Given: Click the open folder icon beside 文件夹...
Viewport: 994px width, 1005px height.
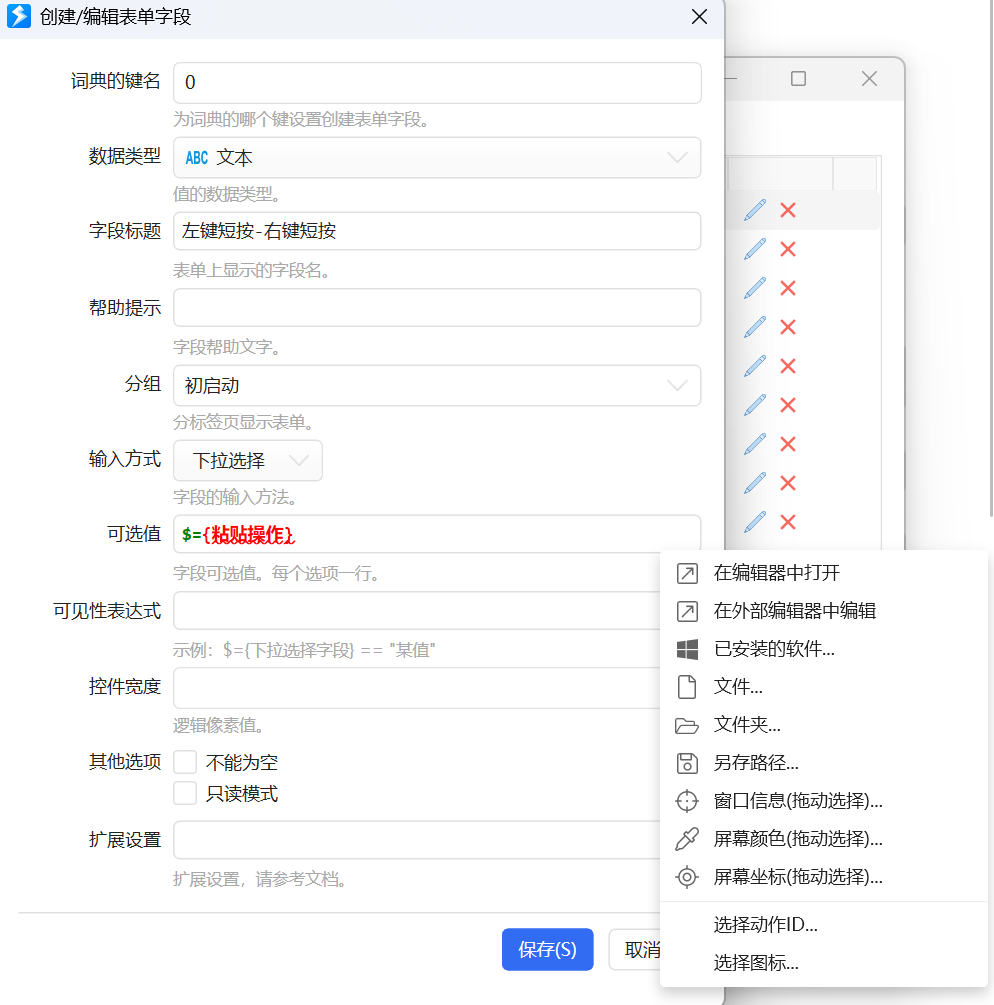Looking at the screenshot, I should coord(687,726).
